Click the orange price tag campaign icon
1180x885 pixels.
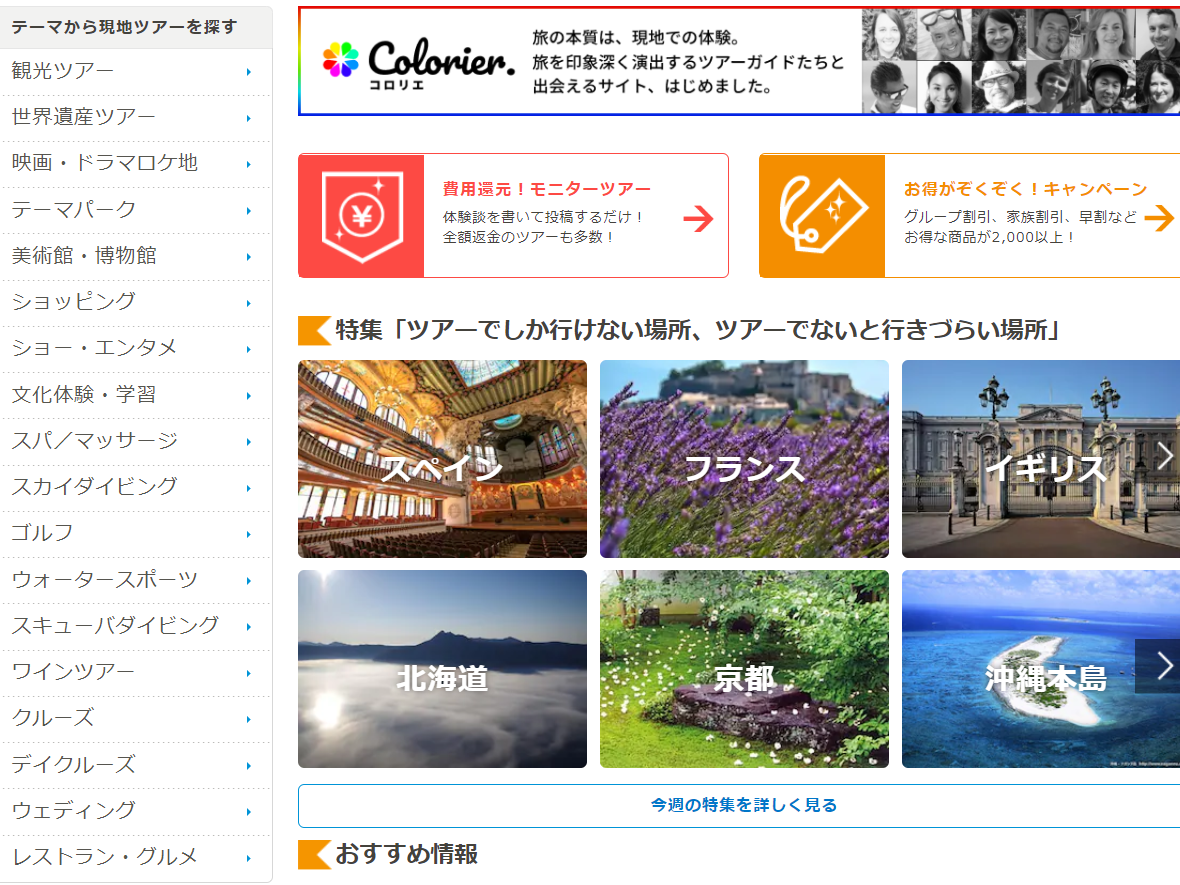pyautogui.click(x=821, y=214)
